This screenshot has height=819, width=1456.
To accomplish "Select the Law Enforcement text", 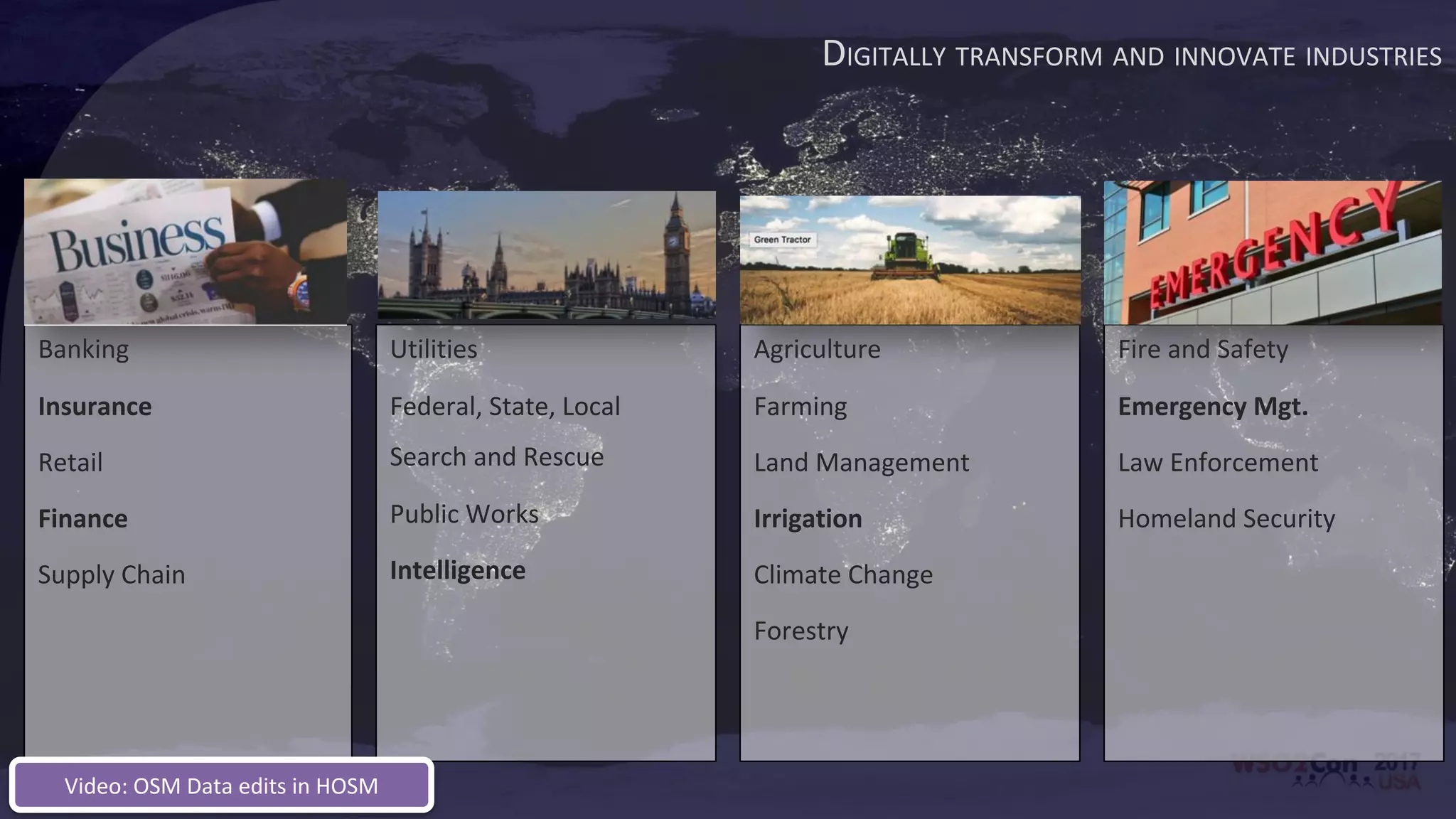I will click(x=1218, y=463).
